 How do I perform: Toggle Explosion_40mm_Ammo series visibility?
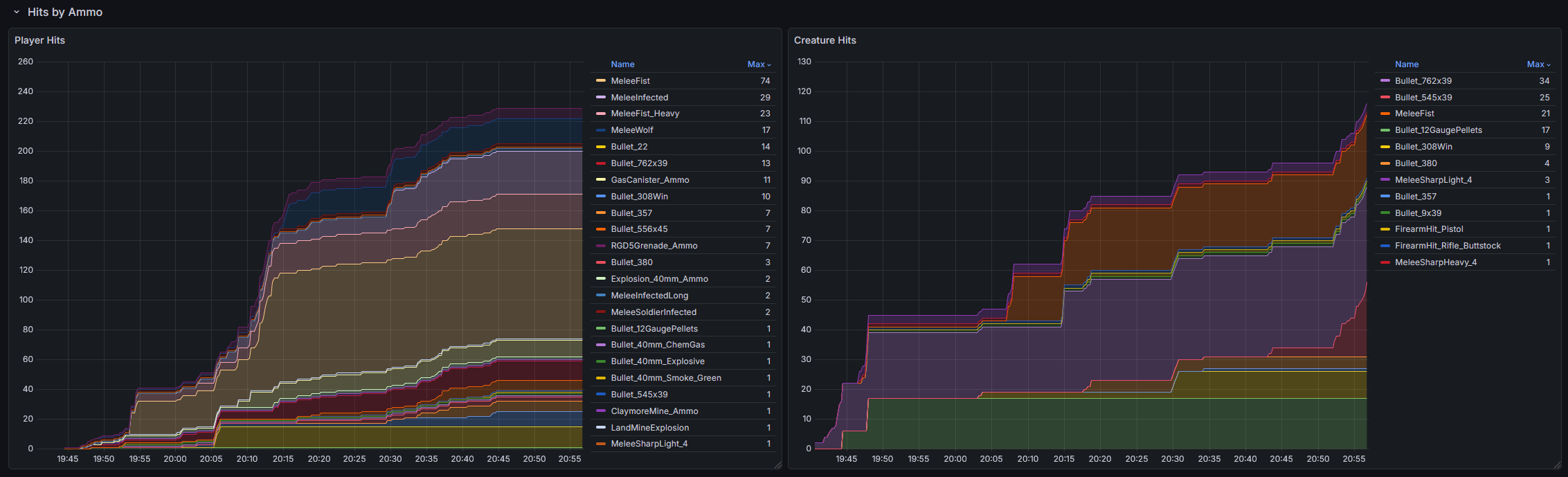tap(659, 279)
